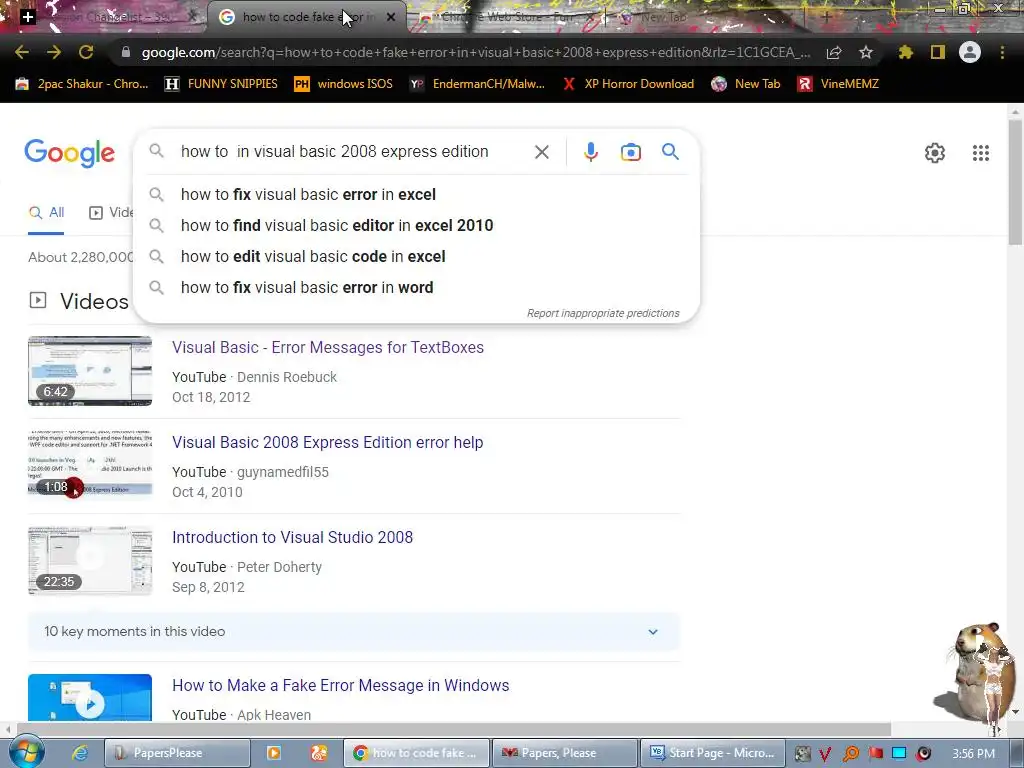Play the 6:42 video thumbnail
The image size is (1024, 768).
90,370
